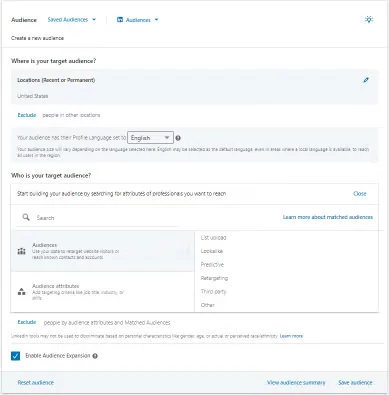Screen dimensions: 389x395
Task: Edit locations with the pencil icon
Action: 366,80
